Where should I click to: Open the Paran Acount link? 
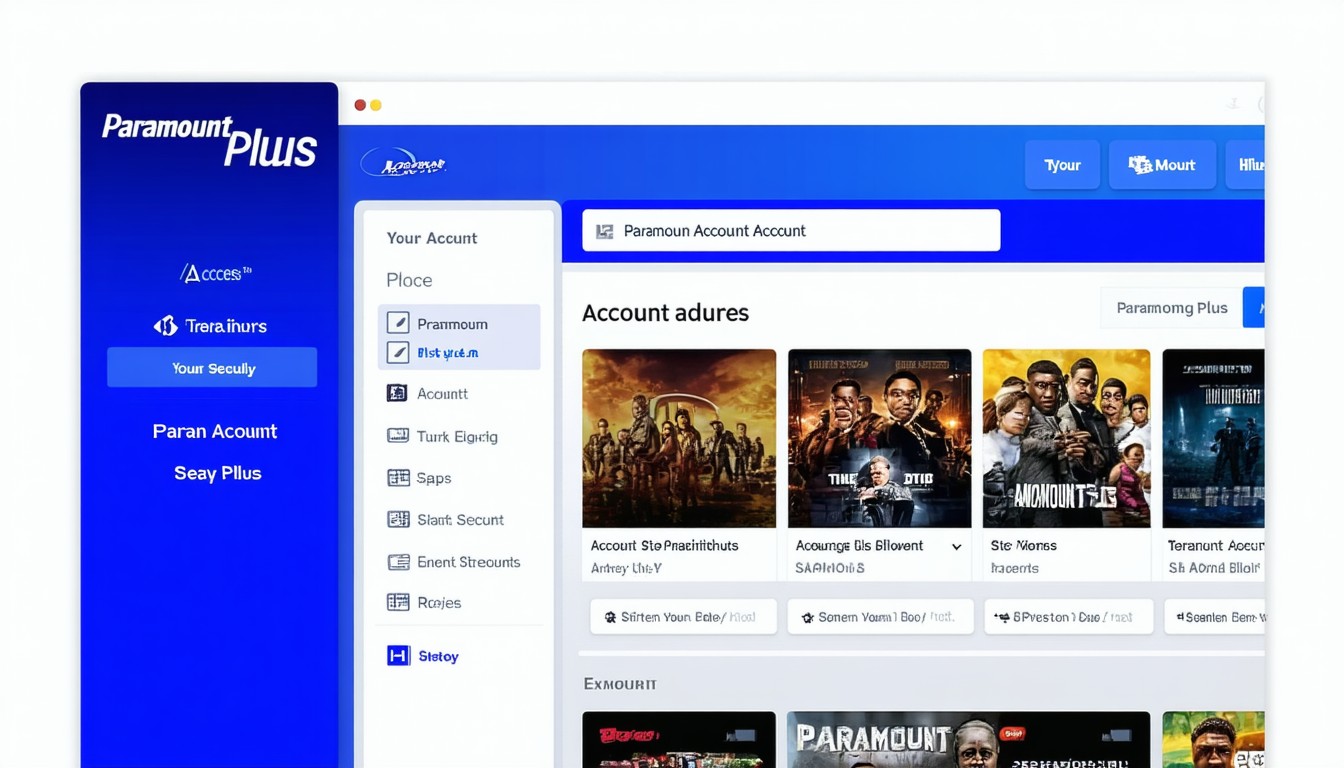214,431
